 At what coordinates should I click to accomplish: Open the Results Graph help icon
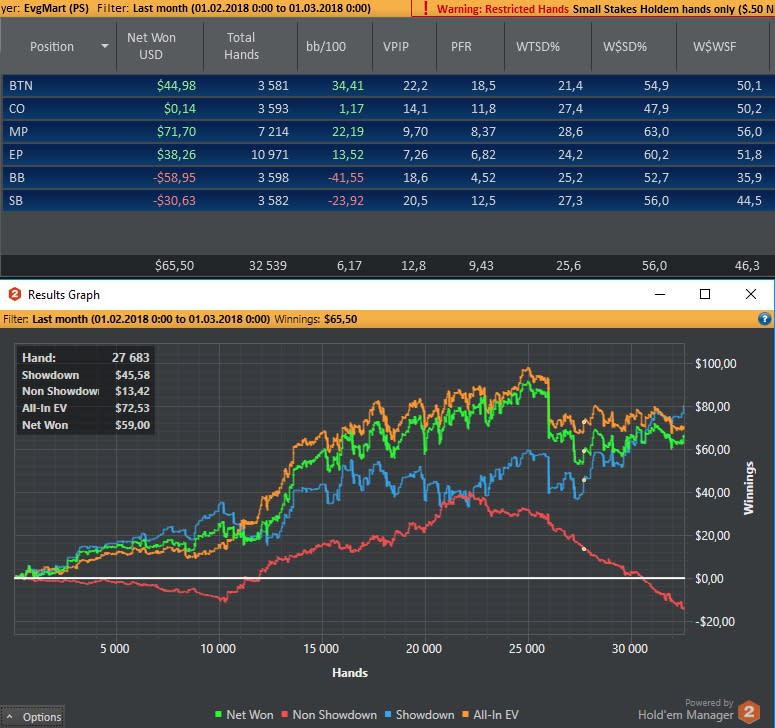[764, 319]
